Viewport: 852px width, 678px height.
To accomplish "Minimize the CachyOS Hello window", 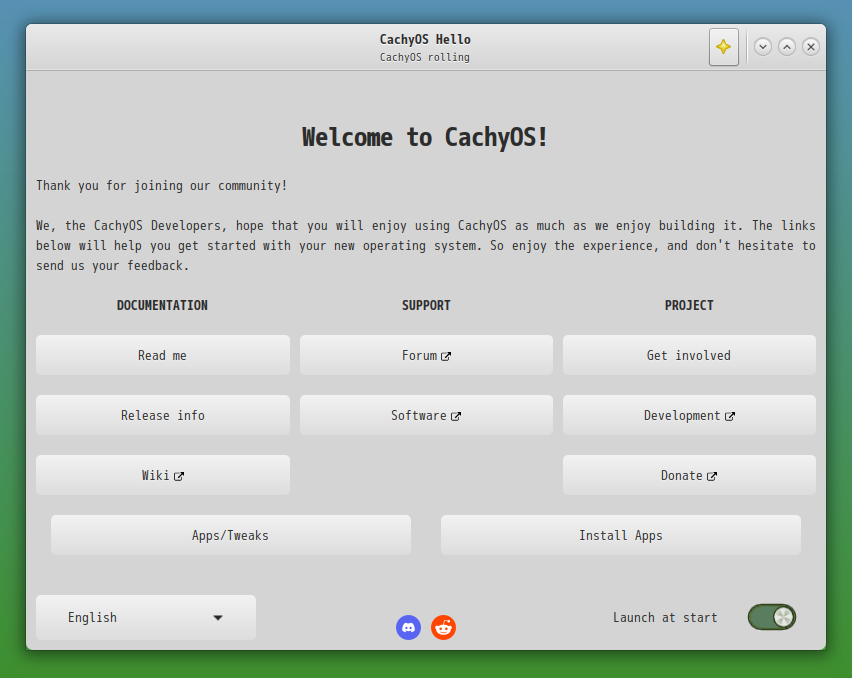I will (x=763, y=47).
